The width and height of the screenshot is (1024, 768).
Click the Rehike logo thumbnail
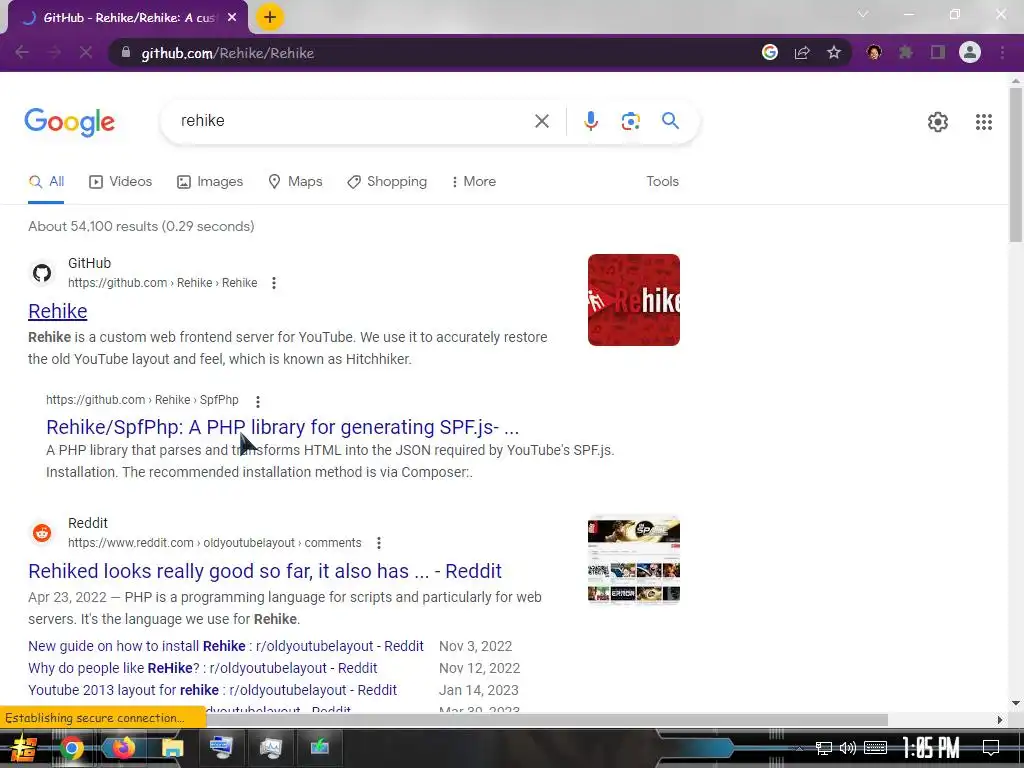click(633, 300)
